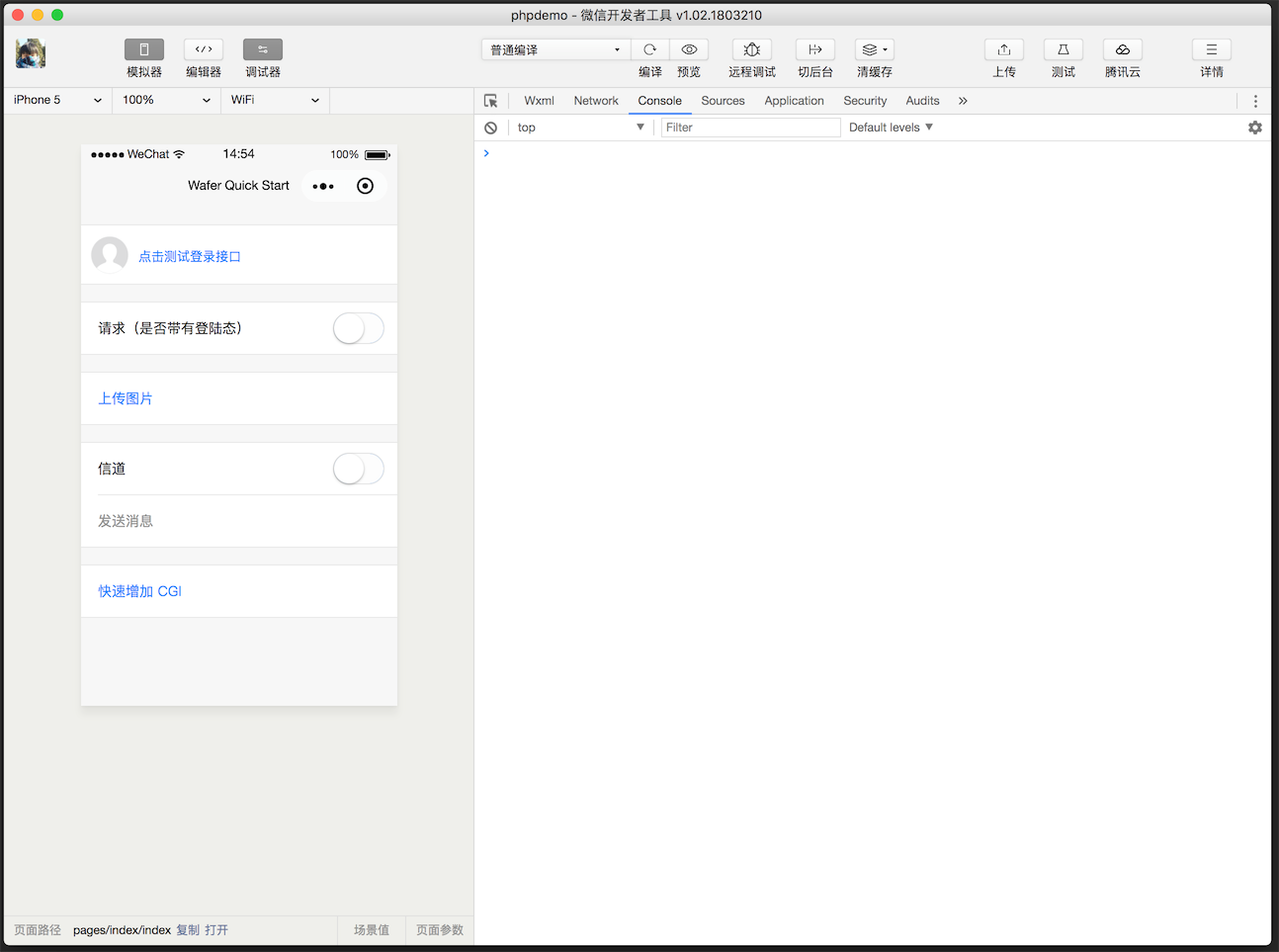Open remote debugging bug icon
This screenshot has width=1279, height=952.
click(751, 49)
